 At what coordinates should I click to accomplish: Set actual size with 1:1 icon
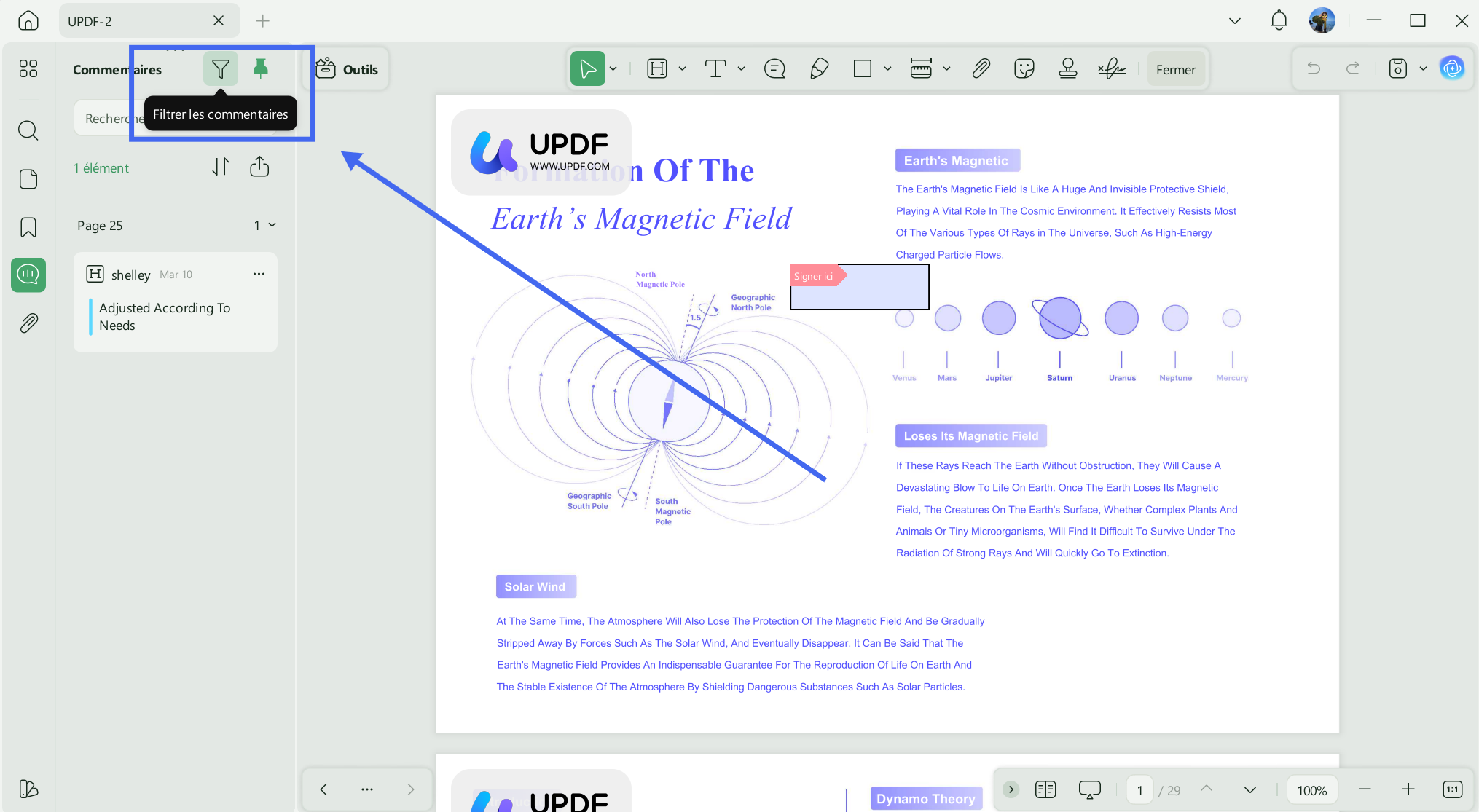[1452, 789]
